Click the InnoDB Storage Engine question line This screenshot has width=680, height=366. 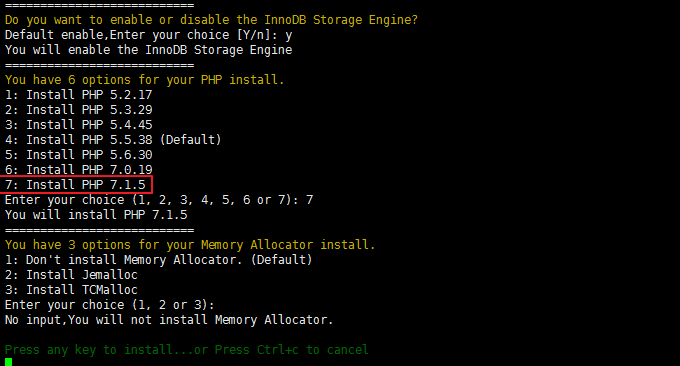click(x=211, y=20)
